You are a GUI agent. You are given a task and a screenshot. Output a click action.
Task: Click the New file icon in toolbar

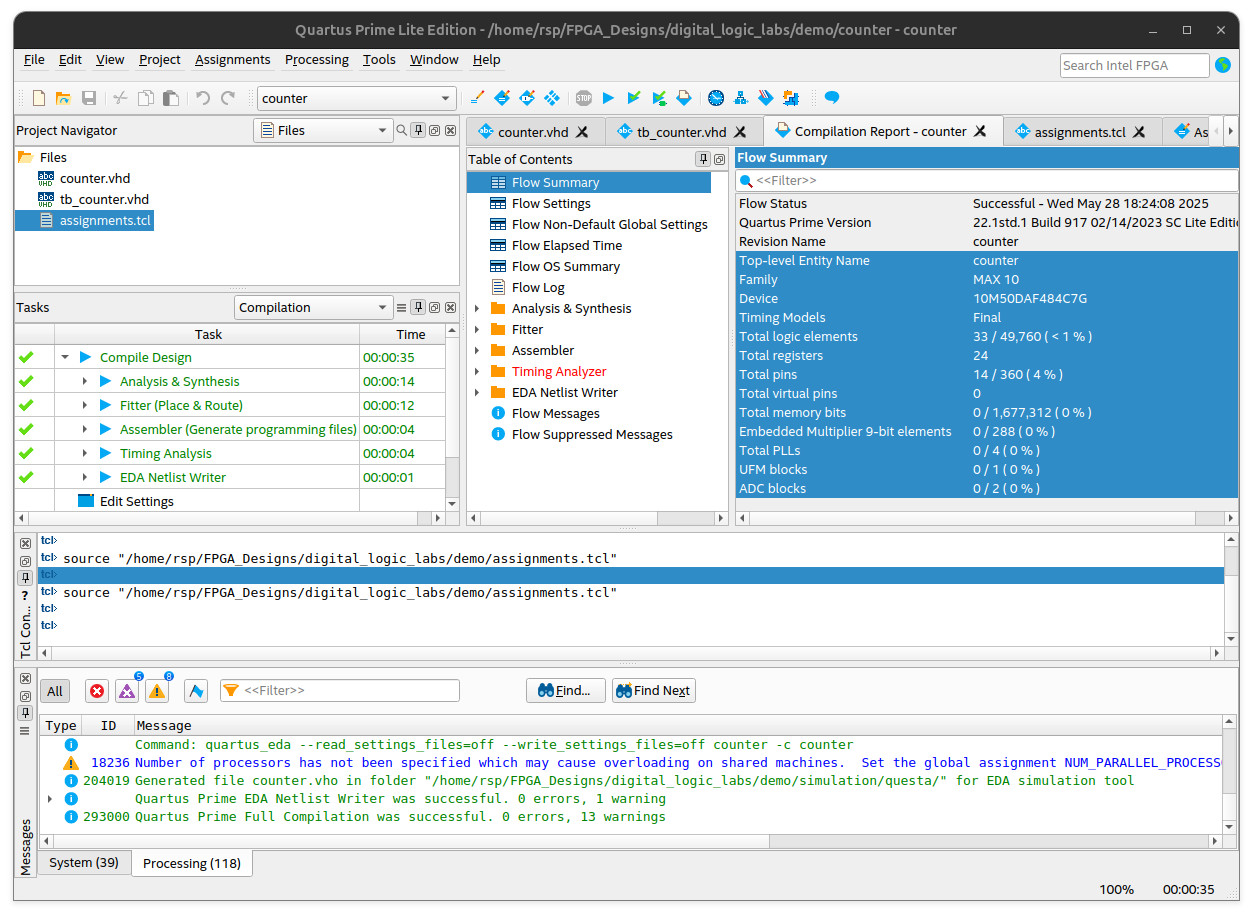[x=39, y=98]
